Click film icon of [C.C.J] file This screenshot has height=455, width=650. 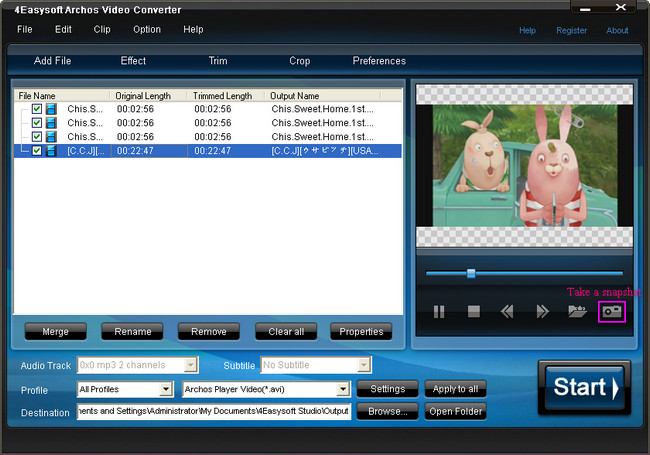[51, 151]
